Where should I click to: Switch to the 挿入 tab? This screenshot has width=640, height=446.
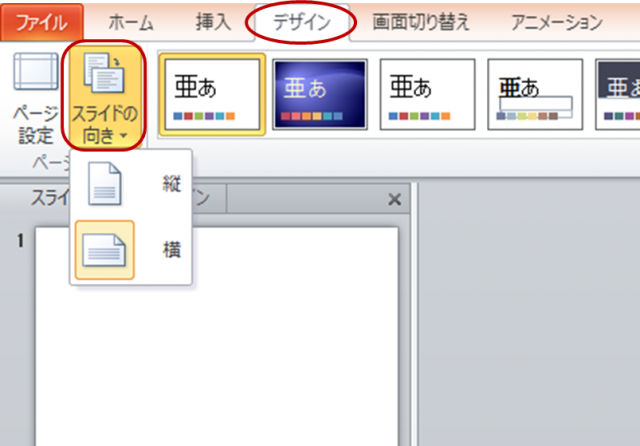(x=207, y=21)
